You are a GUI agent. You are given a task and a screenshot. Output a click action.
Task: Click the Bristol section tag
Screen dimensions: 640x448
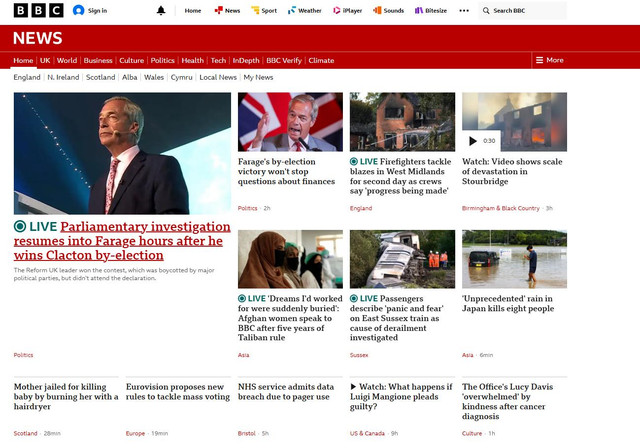[x=247, y=433]
